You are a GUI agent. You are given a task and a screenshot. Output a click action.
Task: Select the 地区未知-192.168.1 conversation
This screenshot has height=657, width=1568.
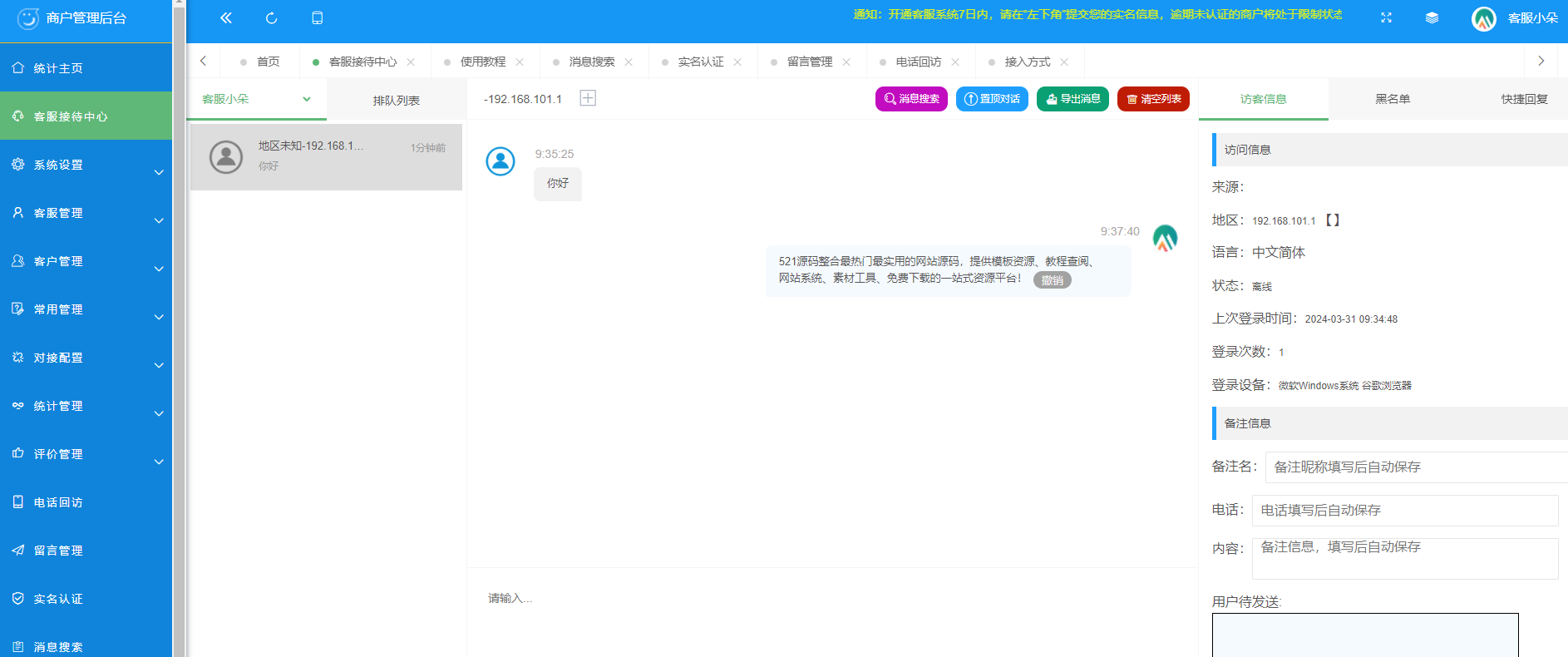(x=326, y=157)
